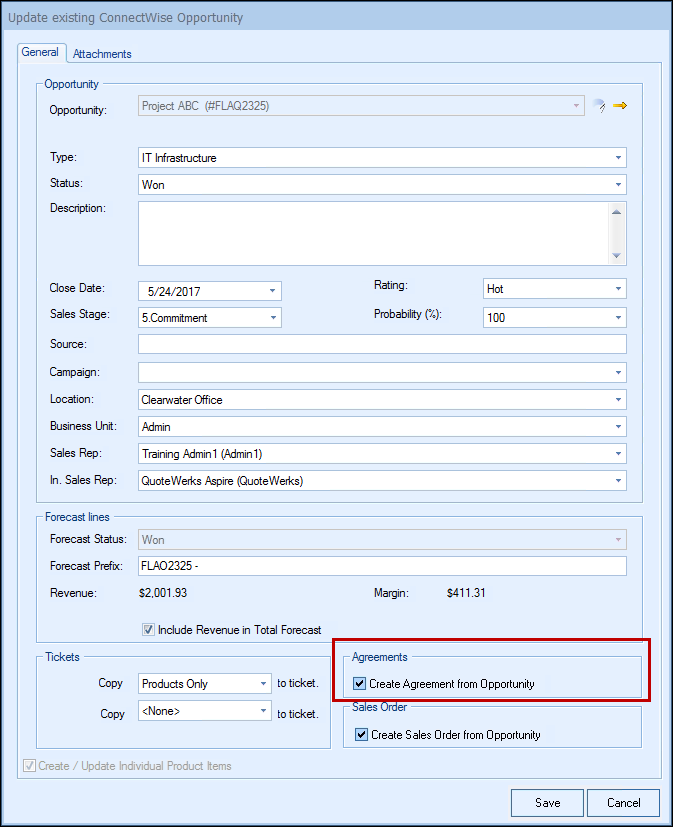Open the Products Only copy-to-ticket dropdown
Viewport: 673px width, 827px height.
[x=264, y=684]
